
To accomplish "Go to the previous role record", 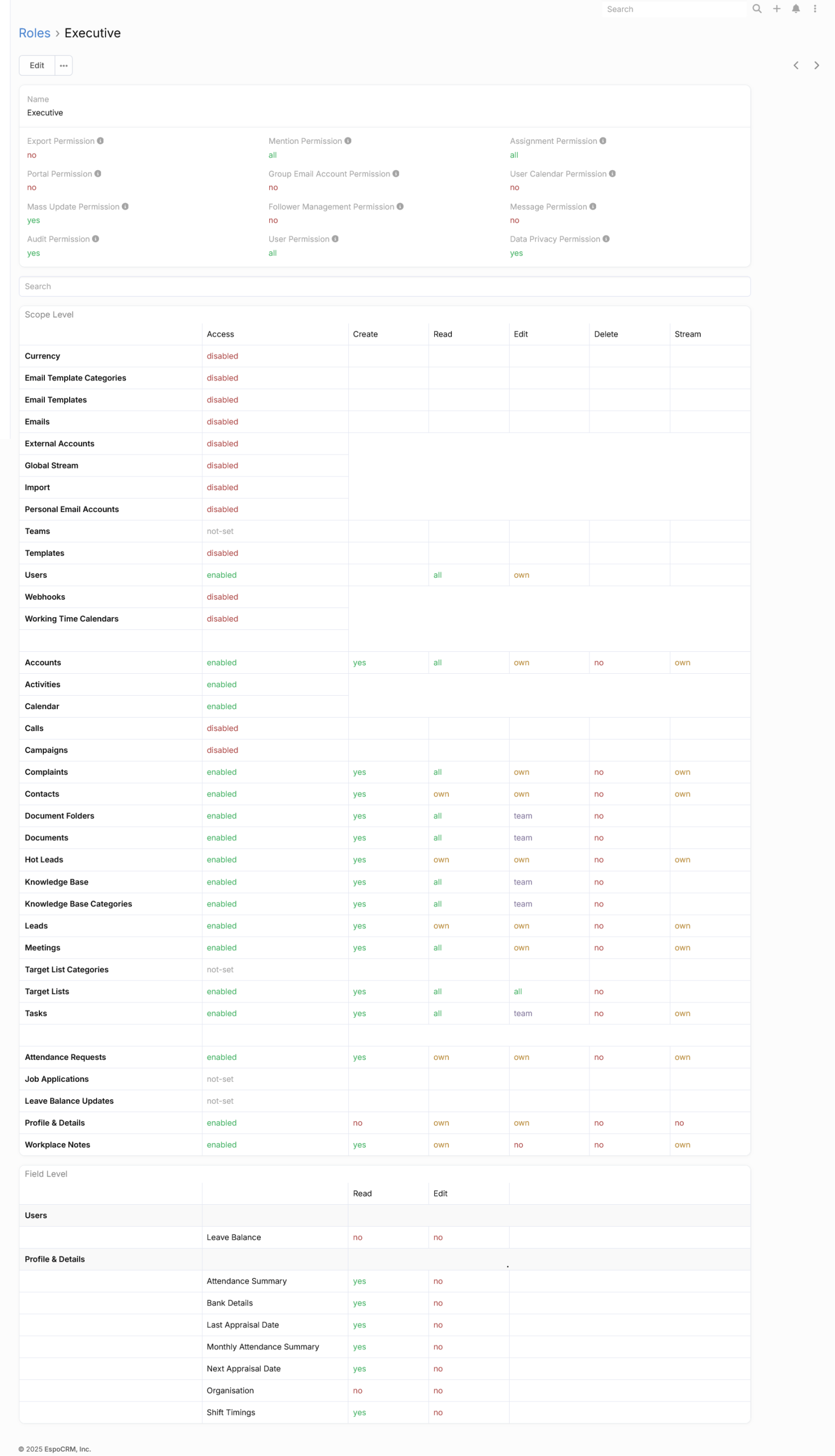I will [x=796, y=65].
